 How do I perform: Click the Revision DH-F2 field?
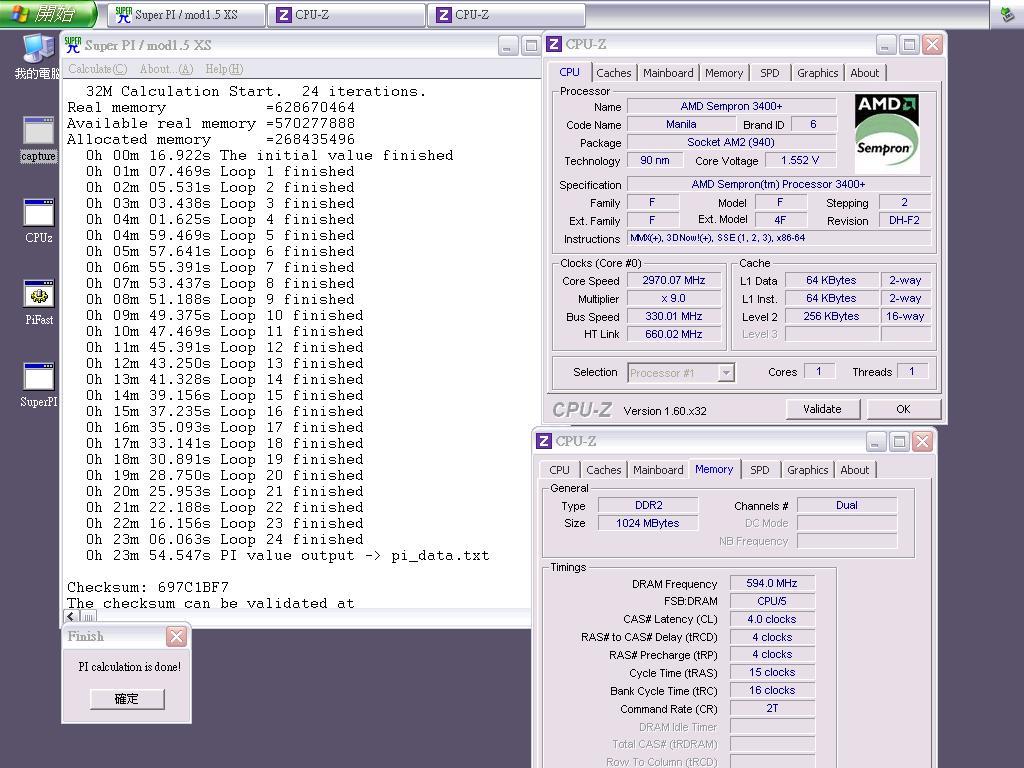pyautogui.click(x=904, y=220)
